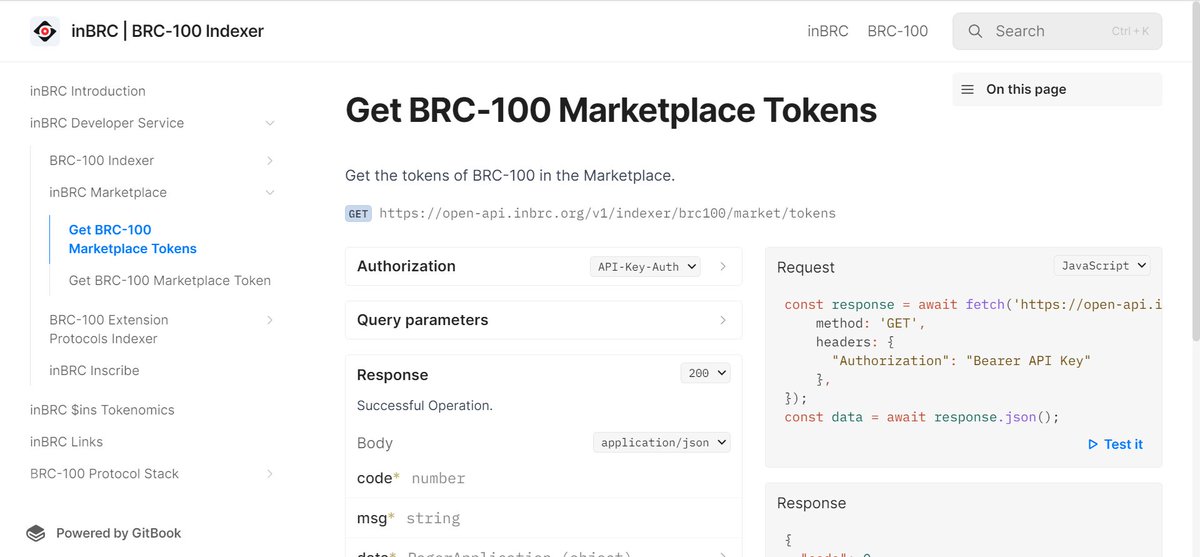Collapse the inBRC Developer Service section
This screenshot has width=1200, height=557.
pyautogui.click(x=269, y=123)
